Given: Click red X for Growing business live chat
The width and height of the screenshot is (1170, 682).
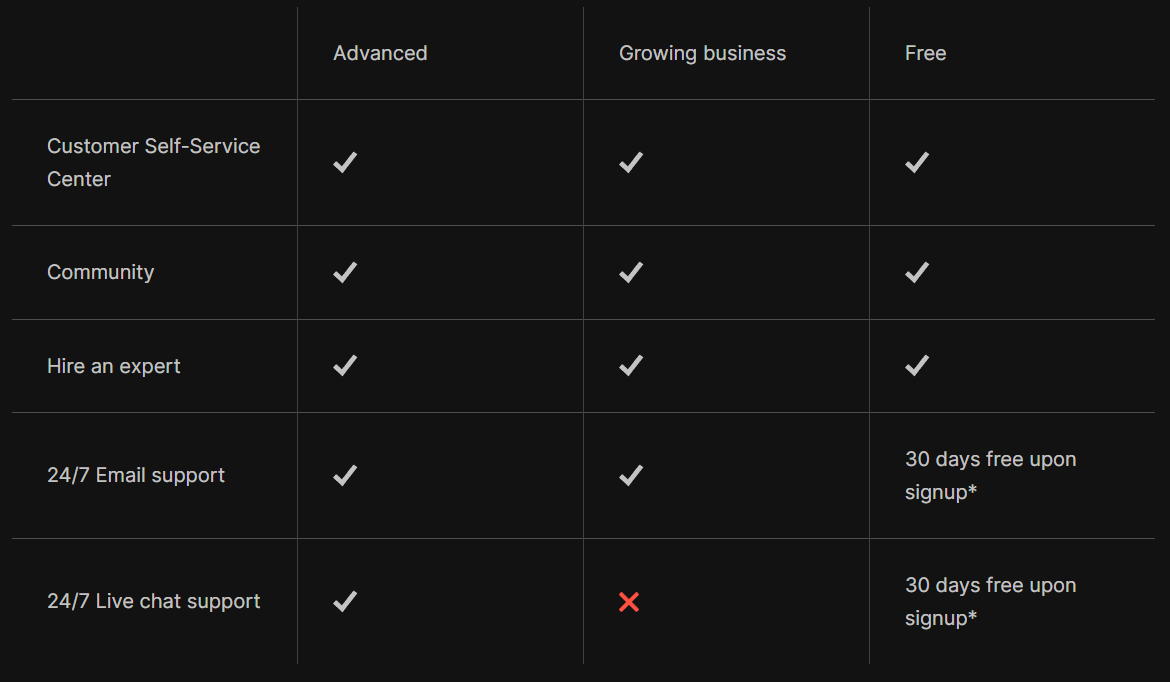Looking at the screenshot, I should click(629, 602).
